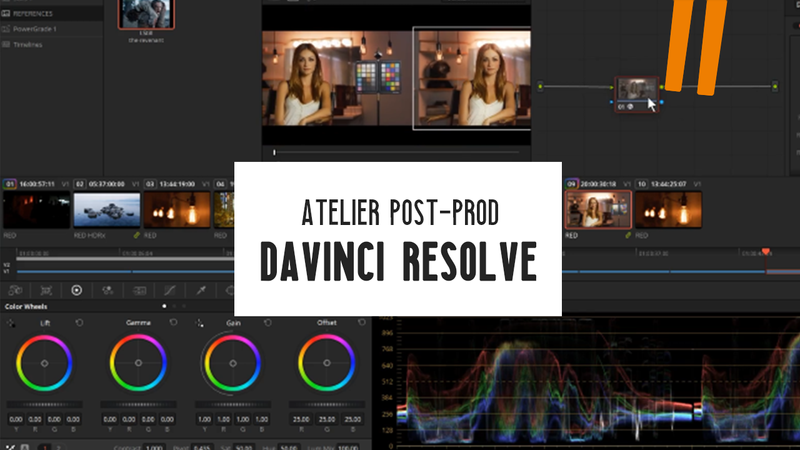Screen dimensions: 800x450
Task: Click Gain Y value field
Action: pos(204,419)
